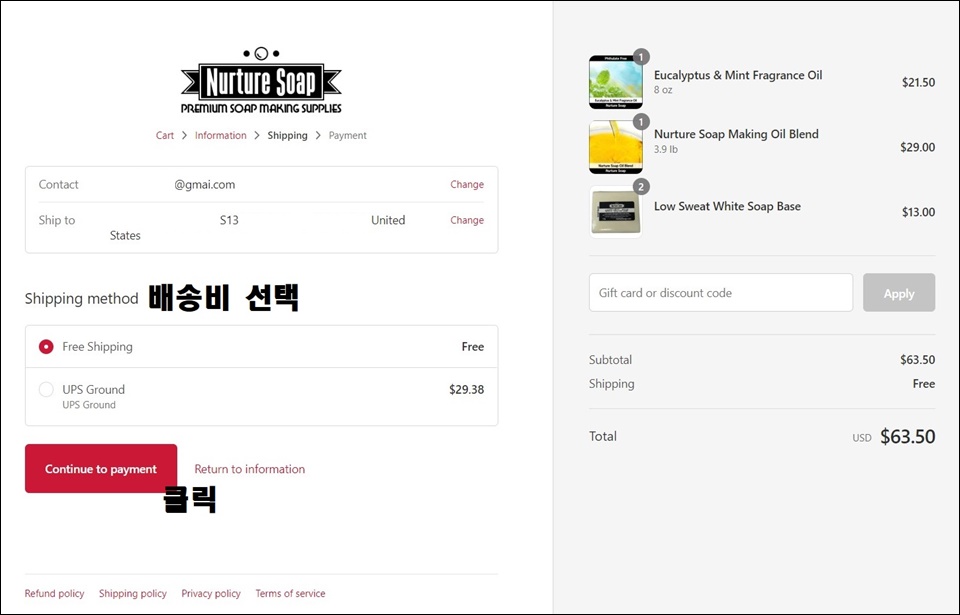The height and width of the screenshot is (615, 960).
Task: Focus the gift card or discount code field
Action: (721, 293)
